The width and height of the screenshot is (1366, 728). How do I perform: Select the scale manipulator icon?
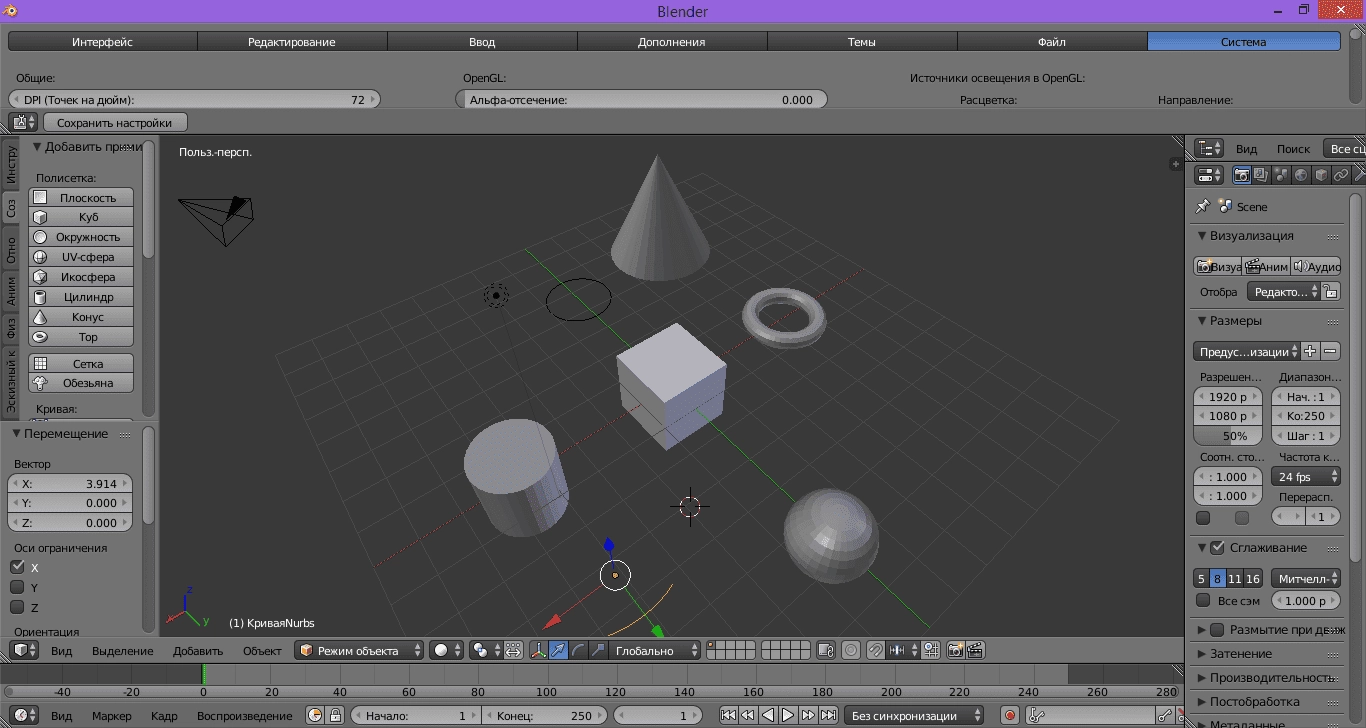tap(598, 650)
